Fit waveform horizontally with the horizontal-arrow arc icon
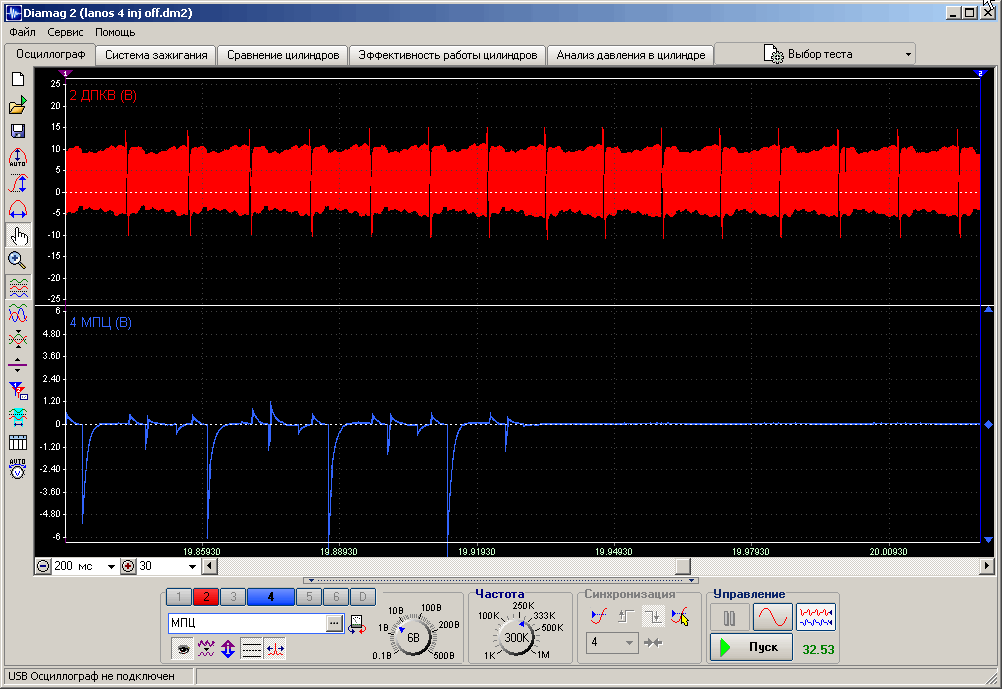This screenshot has width=1002, height=689. 18,210
